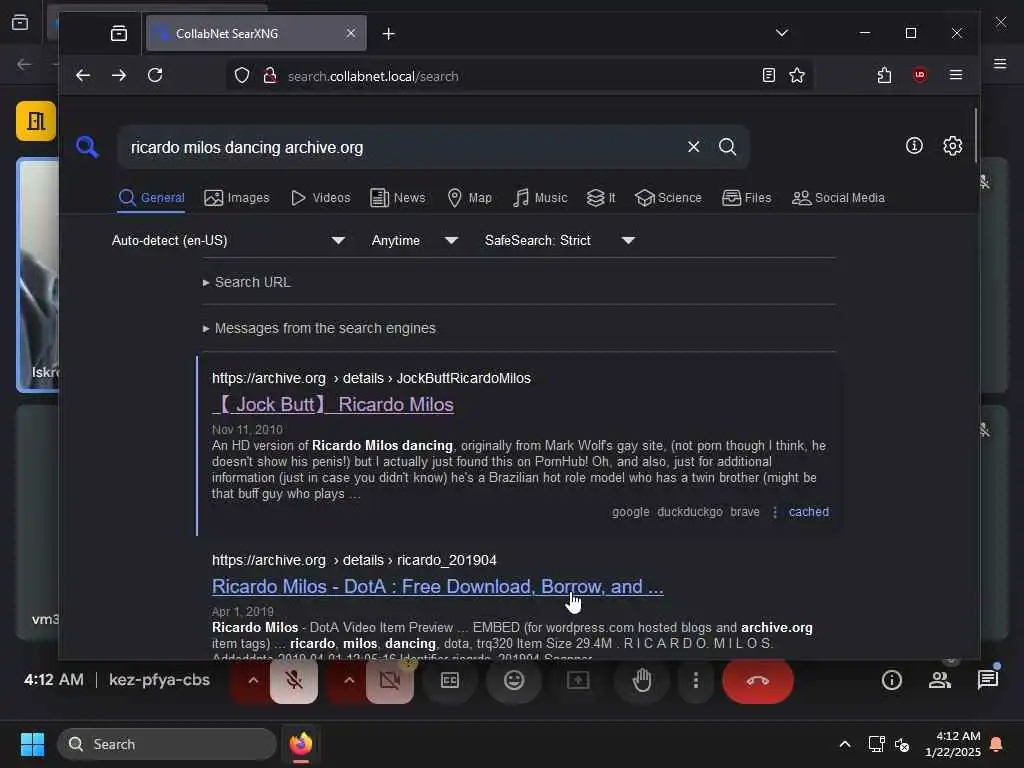Switch to the Images search tab
1024x768 pixels.
(236, 198)
